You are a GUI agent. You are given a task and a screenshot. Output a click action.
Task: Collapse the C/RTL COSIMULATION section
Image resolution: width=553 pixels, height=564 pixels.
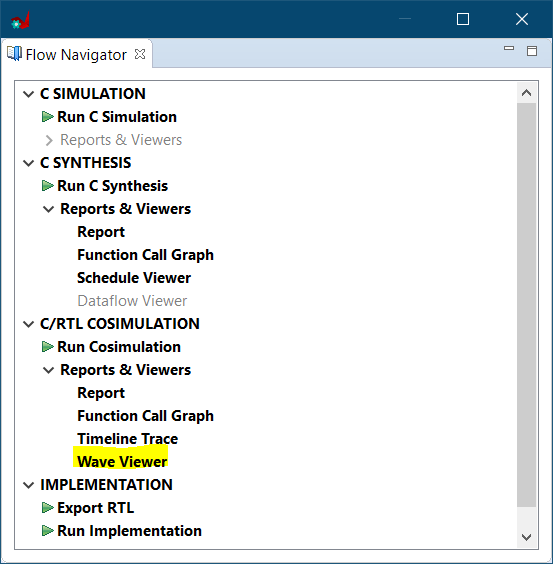[x=28, y=324]
